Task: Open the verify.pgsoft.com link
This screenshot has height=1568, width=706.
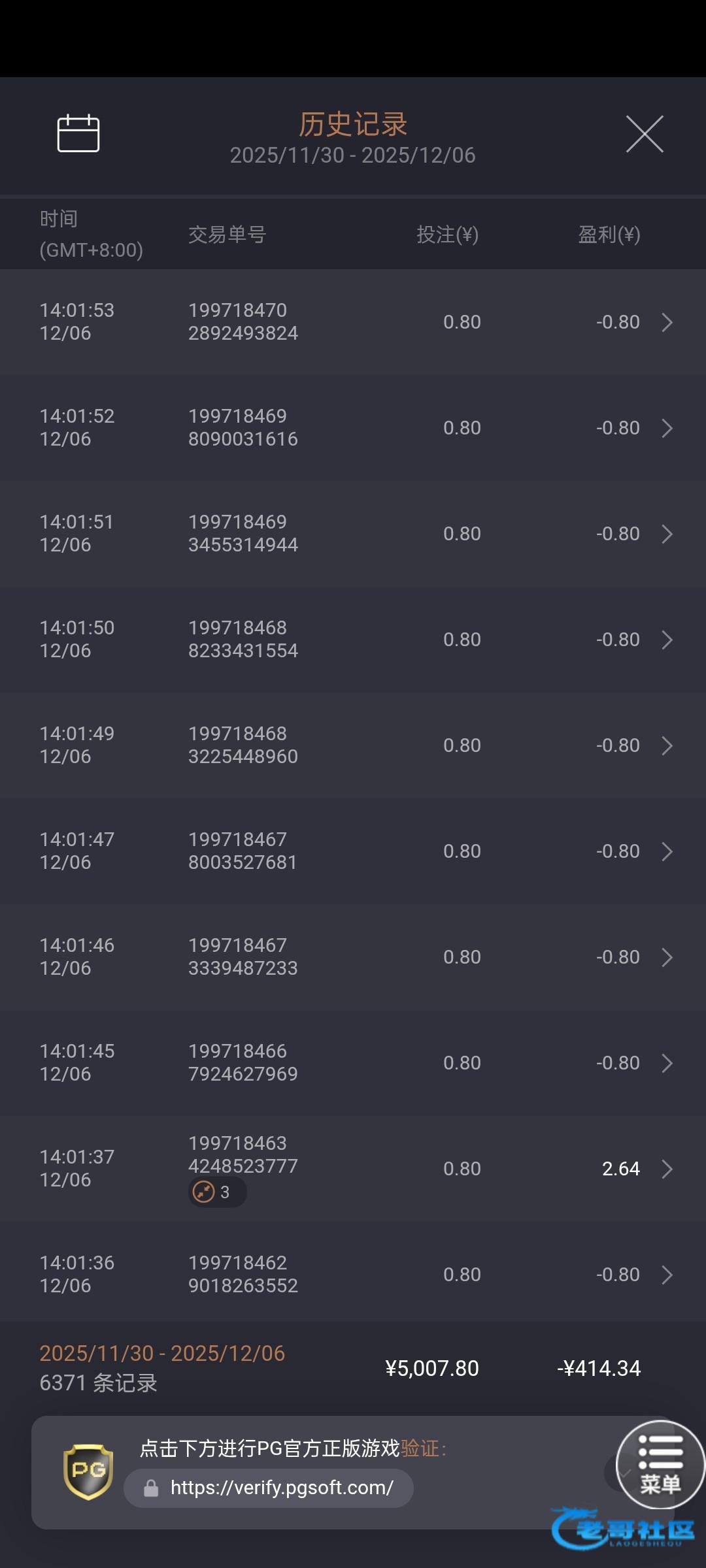Action: pos(281,1488)
